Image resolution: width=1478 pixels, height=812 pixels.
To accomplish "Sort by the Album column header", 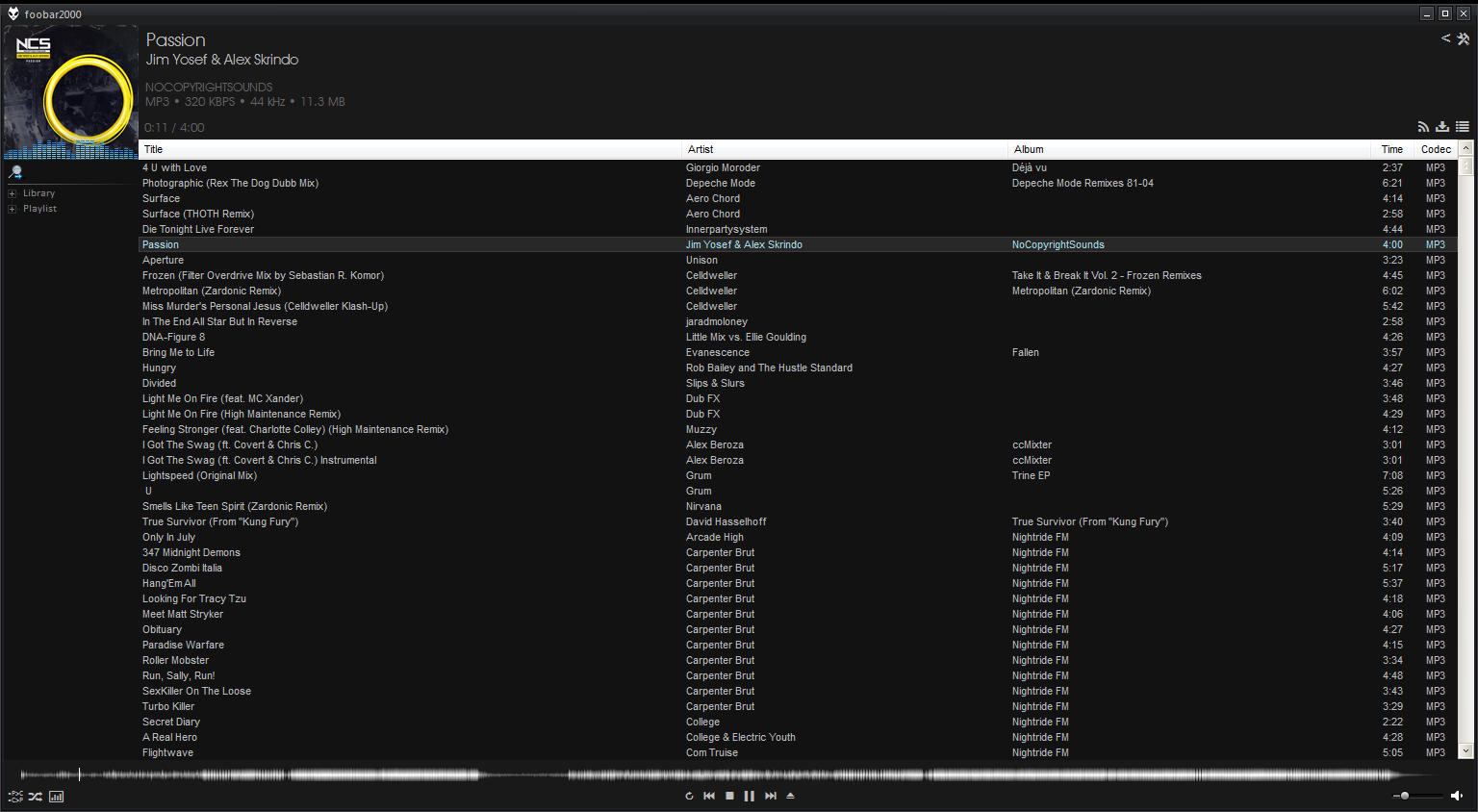I will [x=1188, y=149].
